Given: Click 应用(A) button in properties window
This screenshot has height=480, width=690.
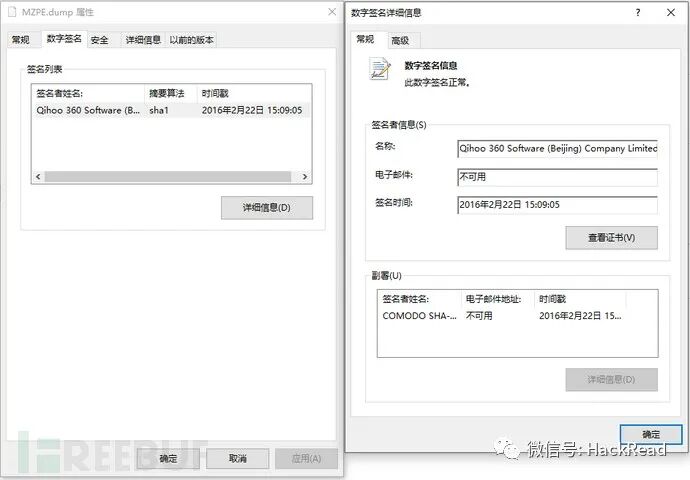Looking at the screenshot, I should coord(306,458).
